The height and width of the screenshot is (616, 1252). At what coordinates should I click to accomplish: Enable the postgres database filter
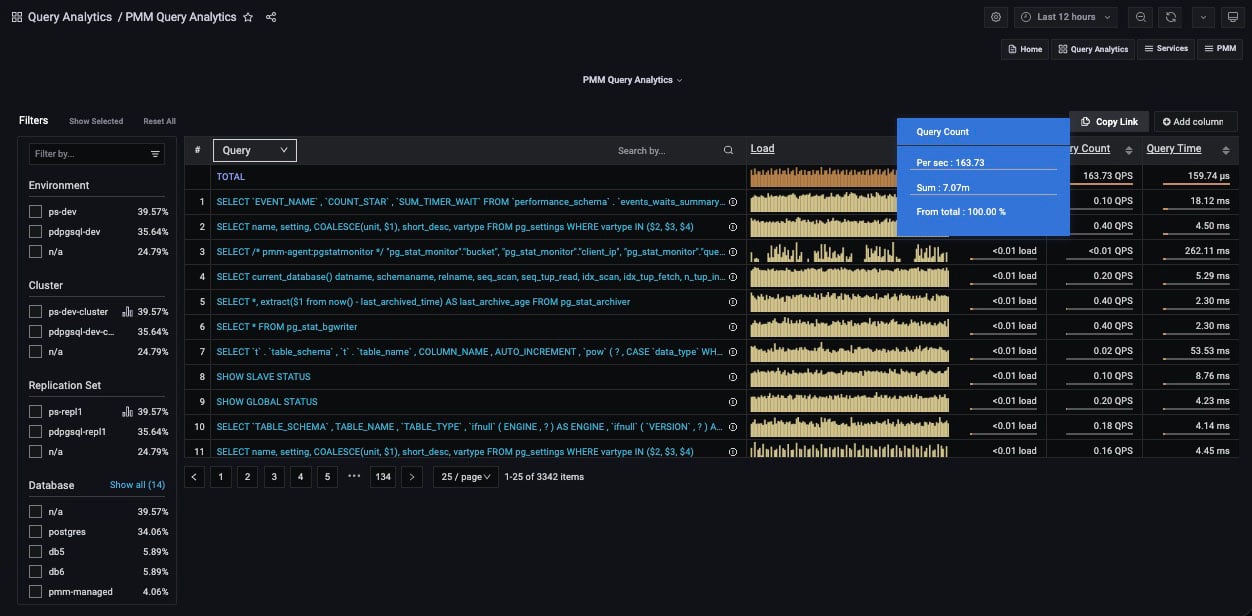point(36,532)
